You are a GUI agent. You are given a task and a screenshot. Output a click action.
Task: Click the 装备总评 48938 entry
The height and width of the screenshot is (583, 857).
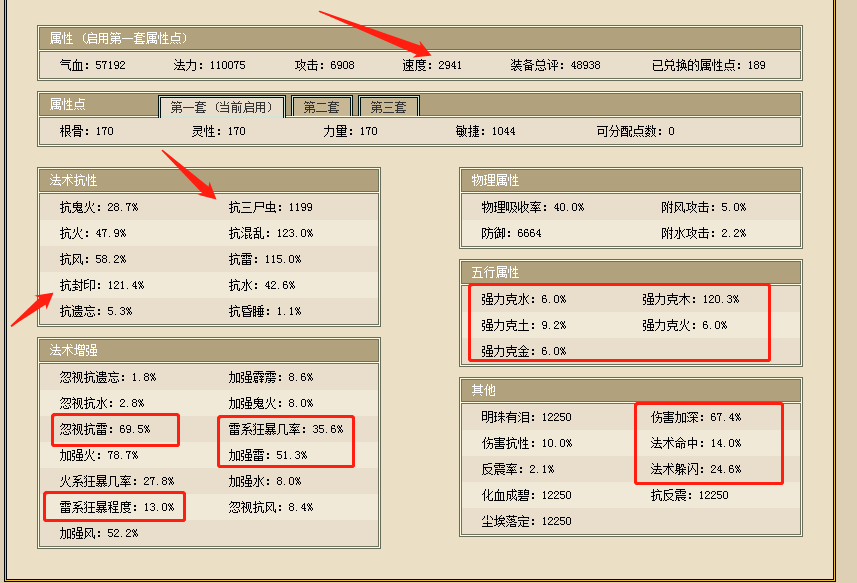[555, 65]
